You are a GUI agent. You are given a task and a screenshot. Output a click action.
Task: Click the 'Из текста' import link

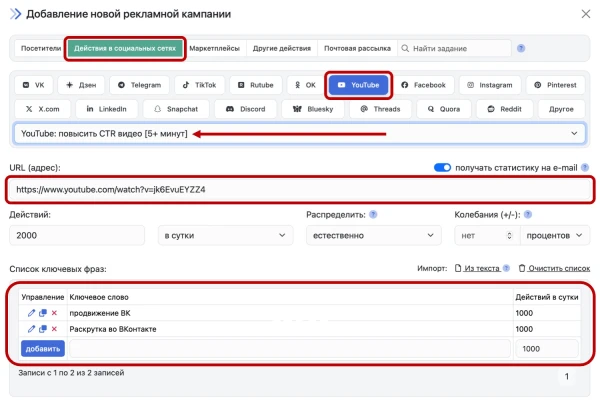(x=480, y=269)
